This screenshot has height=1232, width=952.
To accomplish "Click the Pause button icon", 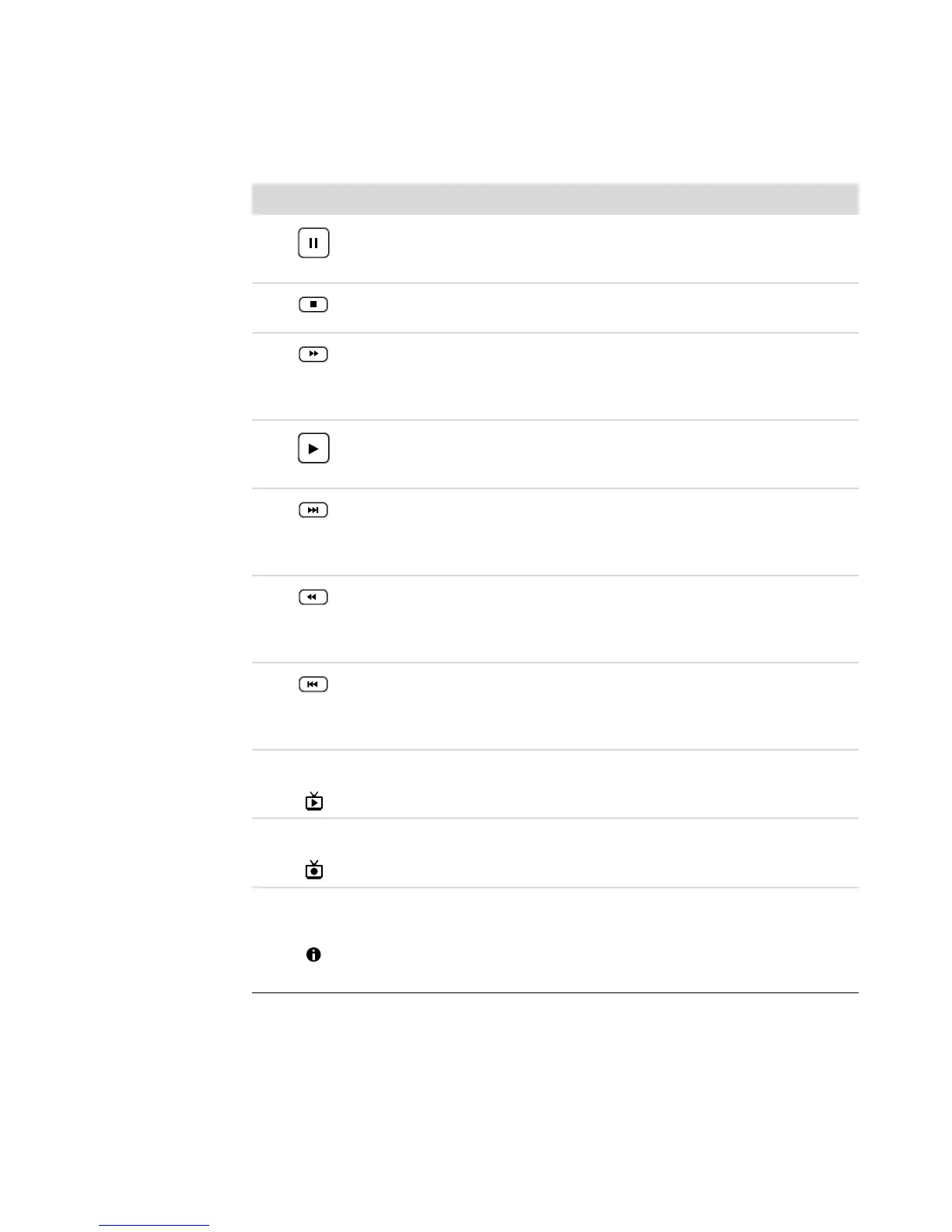I will (x=313, y=243).
